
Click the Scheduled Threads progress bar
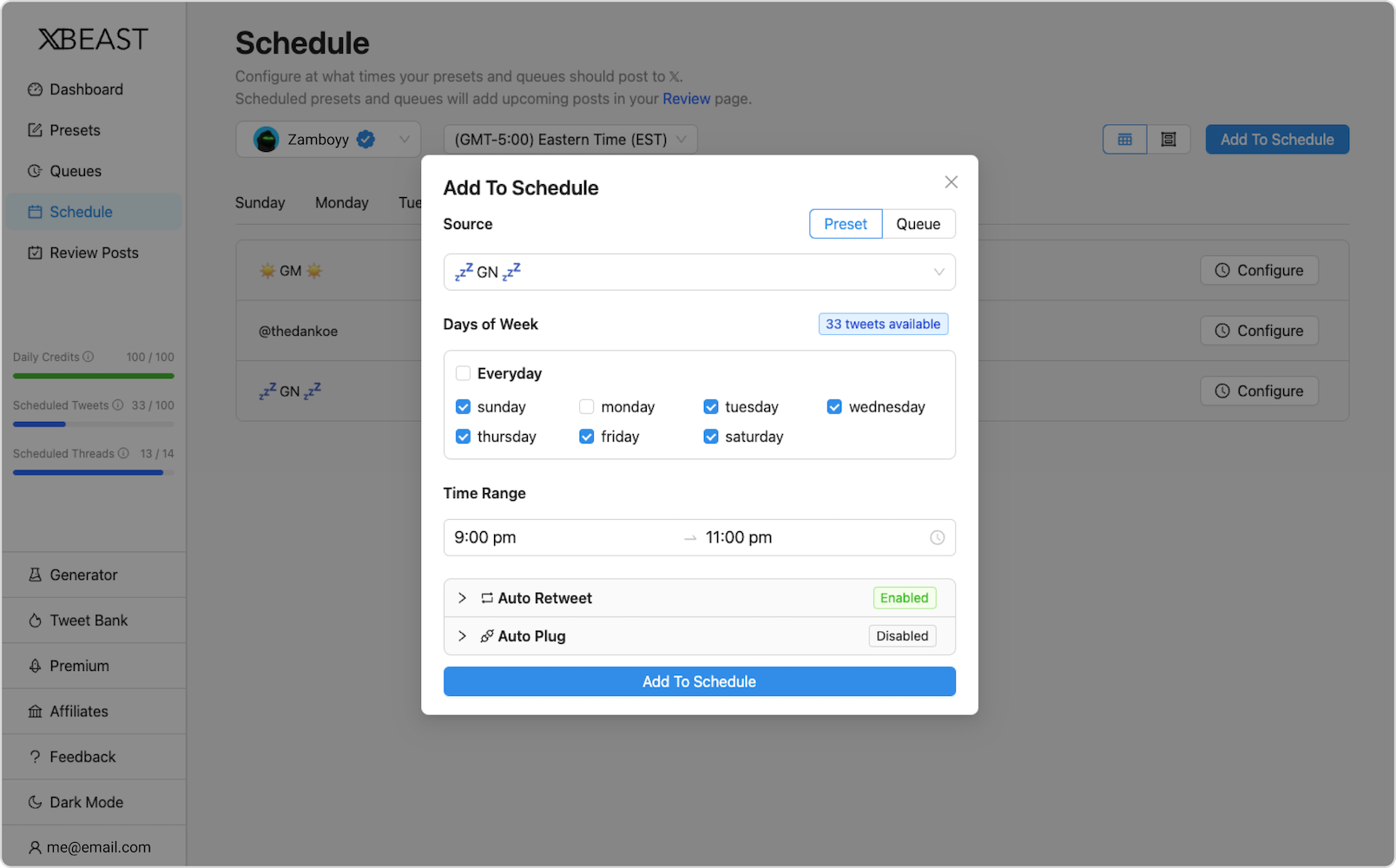87,472
